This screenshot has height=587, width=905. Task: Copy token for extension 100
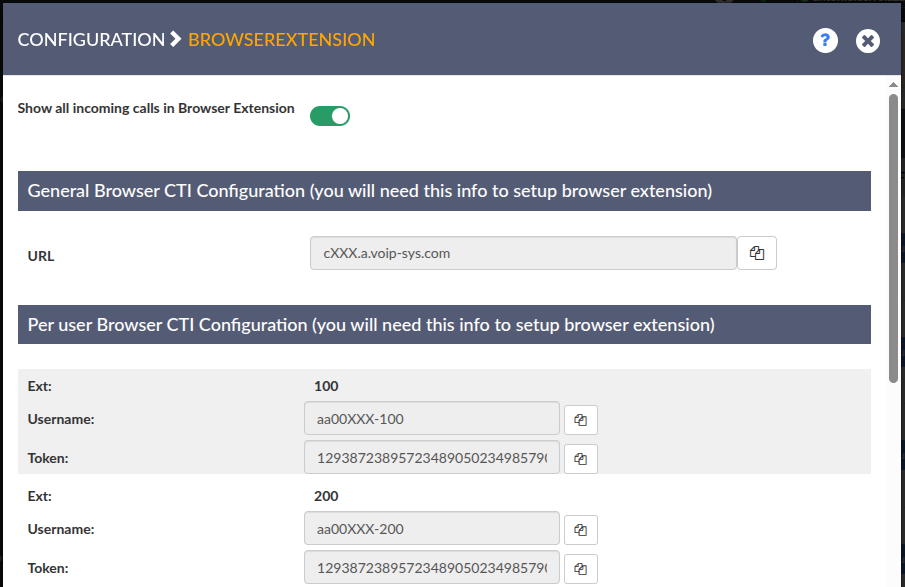(580, 459)
